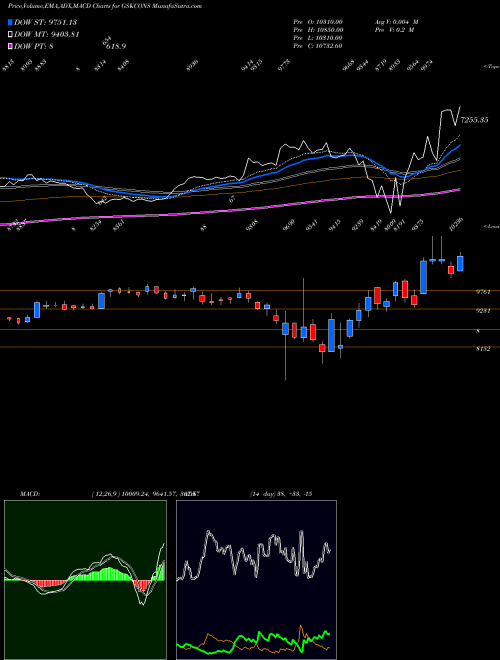Select the 'DOW PT' legend text

[x=34, y=47]
